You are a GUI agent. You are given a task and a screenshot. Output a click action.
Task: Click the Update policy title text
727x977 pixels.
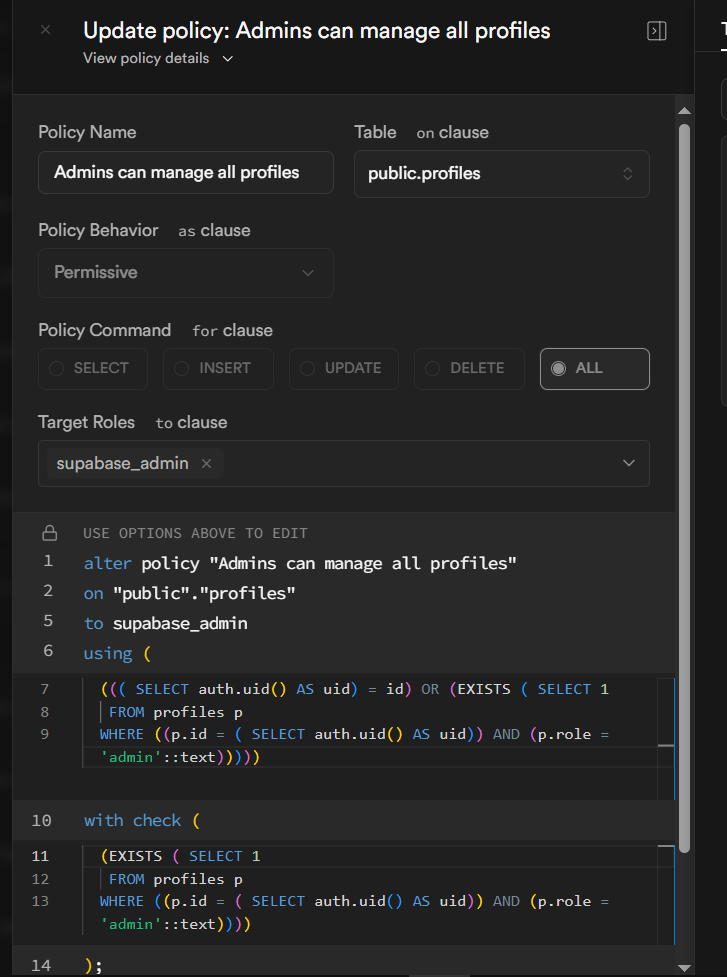point(316,31)
